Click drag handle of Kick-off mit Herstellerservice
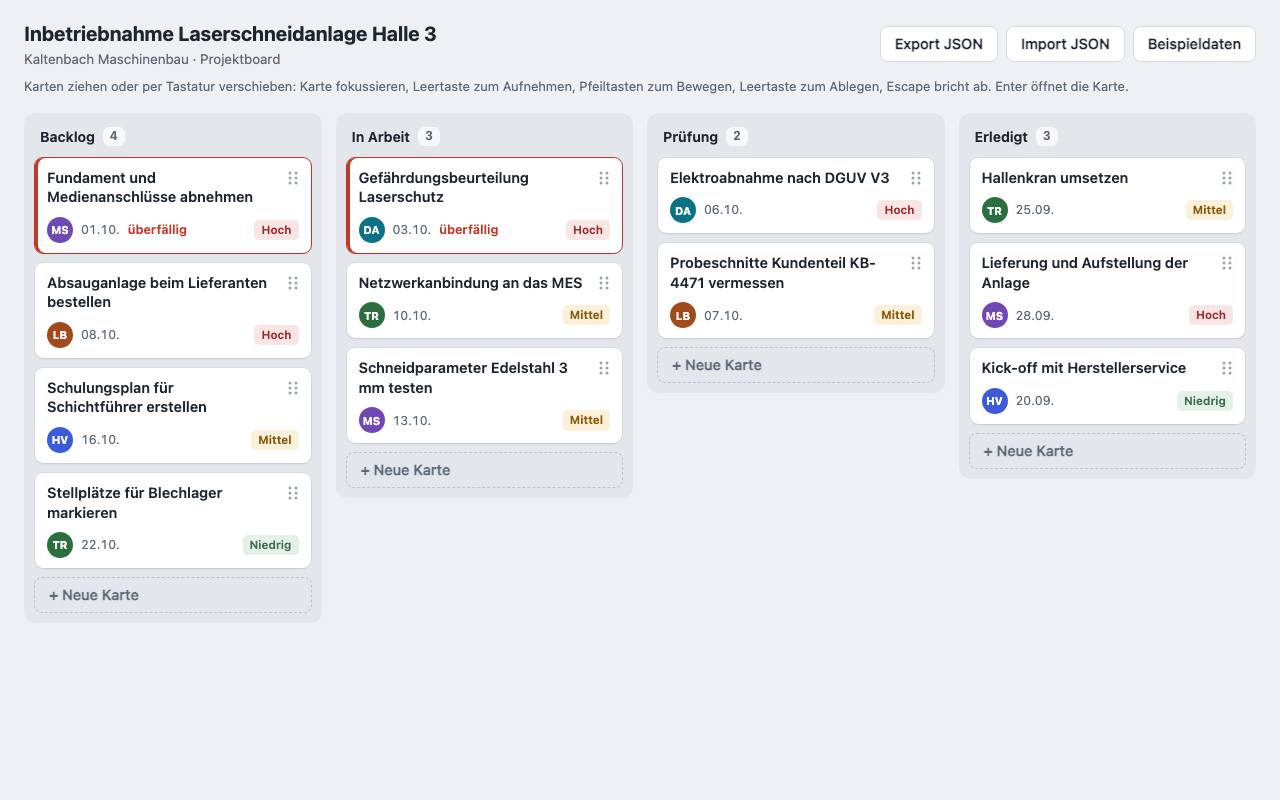This screenshot has height=800, width=1280. pyautogui.click(x=1227, y=368)
